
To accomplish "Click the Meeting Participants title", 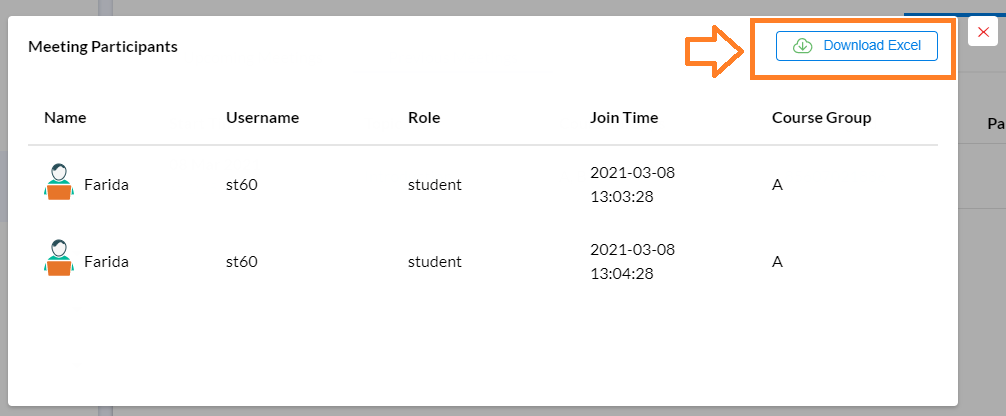I will tap(103, 46).
